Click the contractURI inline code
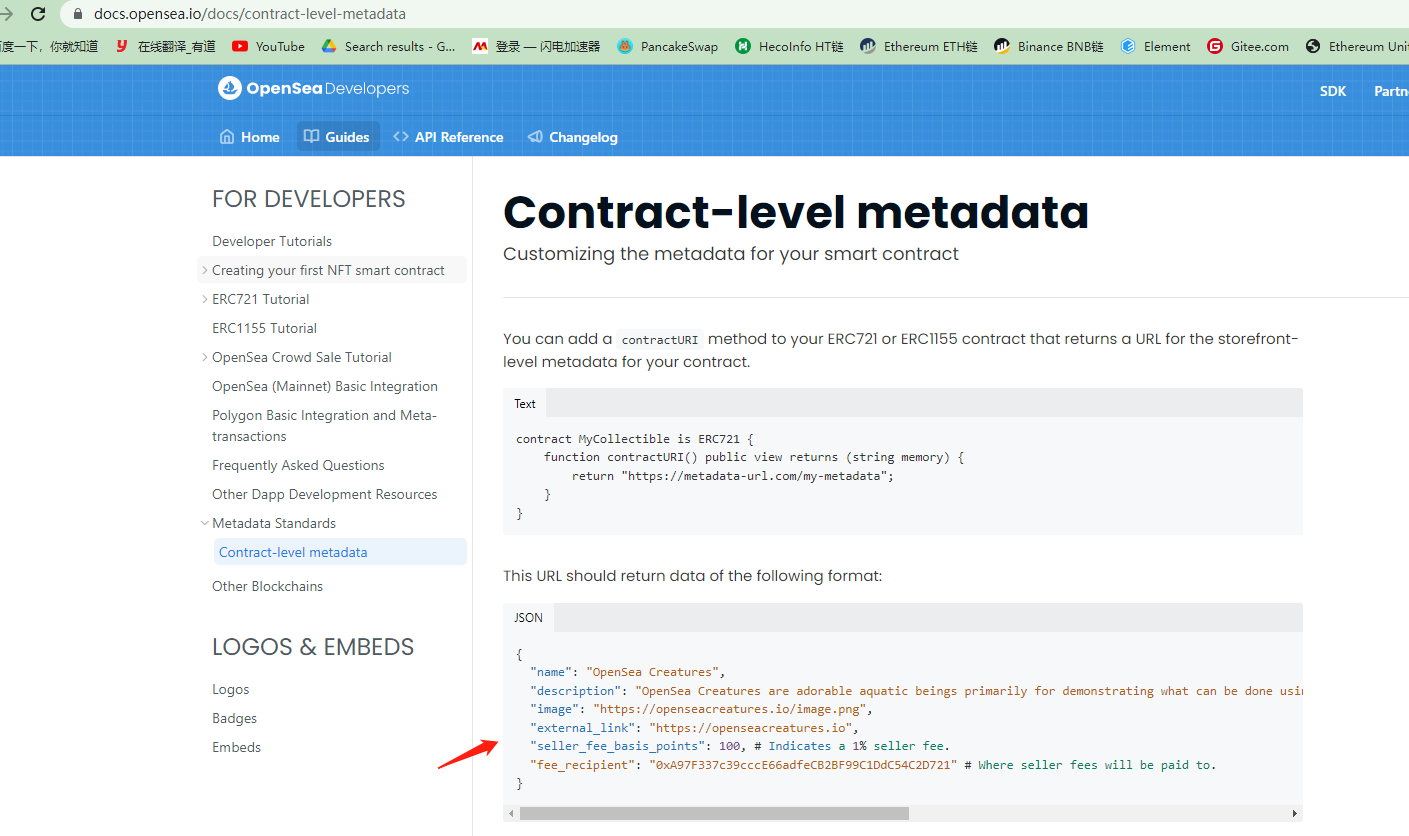Image resolution: width=1409 pixels, height=836 pixels. pyautogui.click(x=659, y=339)
